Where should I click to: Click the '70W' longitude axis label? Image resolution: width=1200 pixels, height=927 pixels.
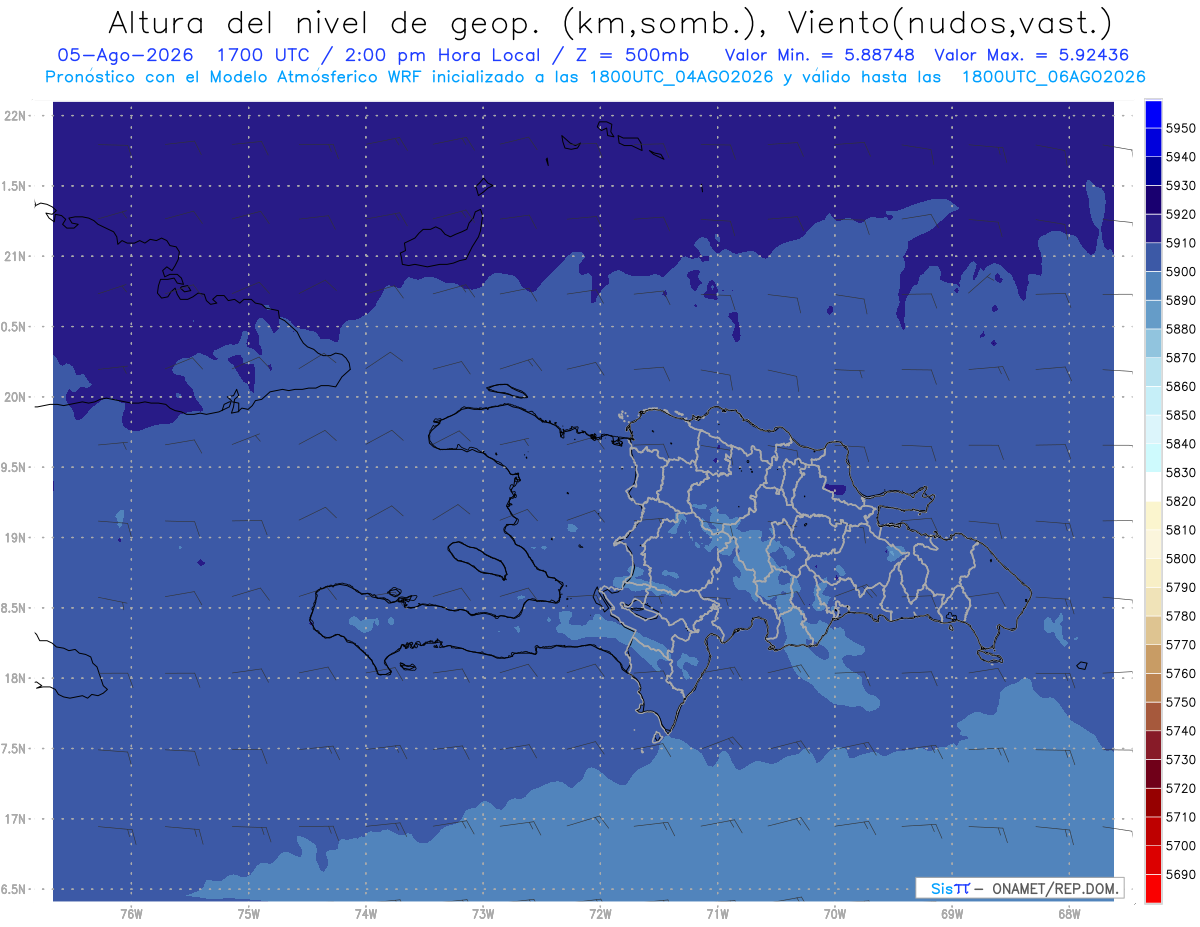[x=834, y=914]
